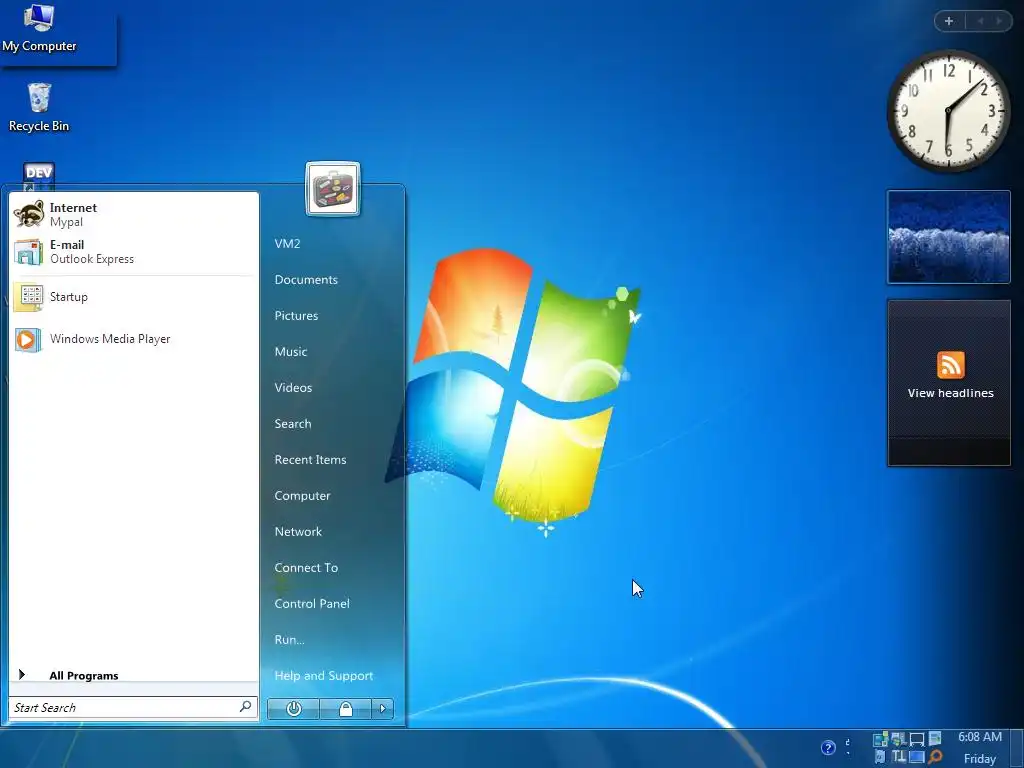Open the Recycle Bin icon
1024x768 pixels.
pyautogui.click(x=39, y=108)
